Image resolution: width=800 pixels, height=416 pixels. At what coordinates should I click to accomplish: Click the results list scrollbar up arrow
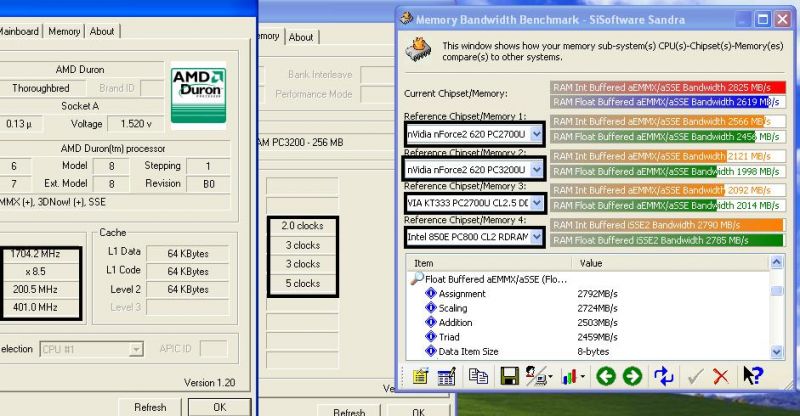(x=776, y=263)
